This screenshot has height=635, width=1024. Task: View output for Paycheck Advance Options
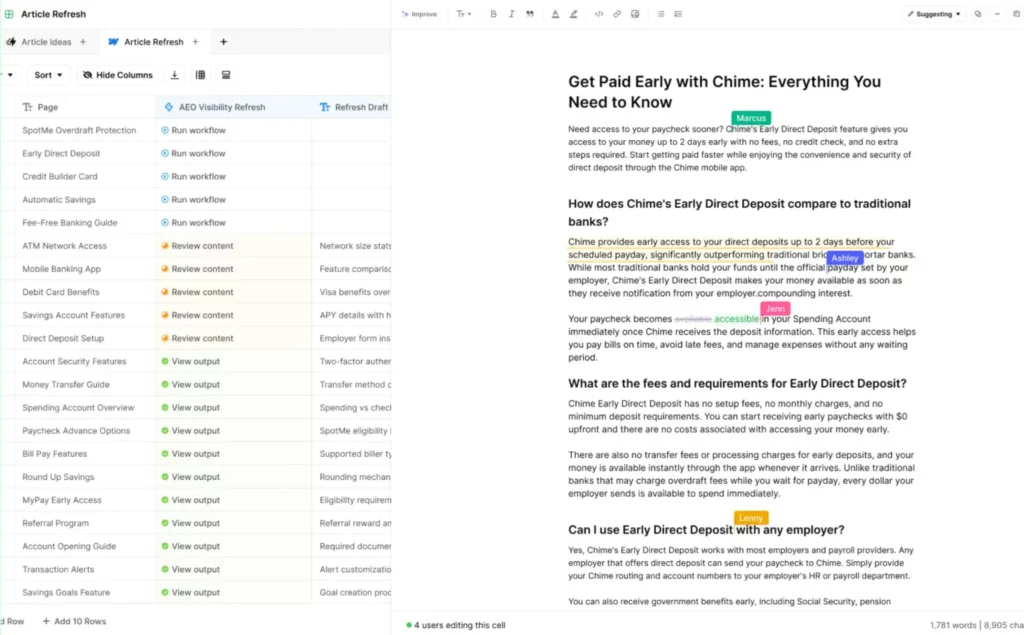(x=191, y=431)
